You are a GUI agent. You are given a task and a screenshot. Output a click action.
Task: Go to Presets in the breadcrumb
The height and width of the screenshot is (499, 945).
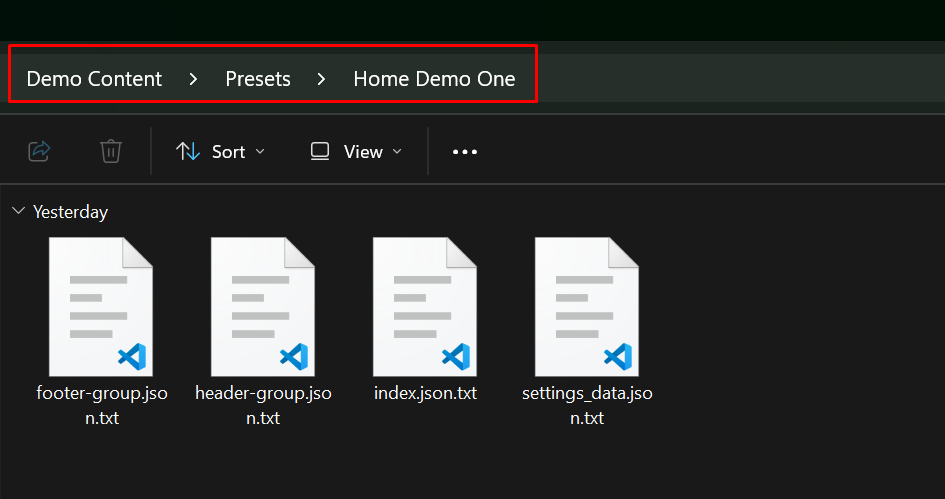(x=258, y=79)
